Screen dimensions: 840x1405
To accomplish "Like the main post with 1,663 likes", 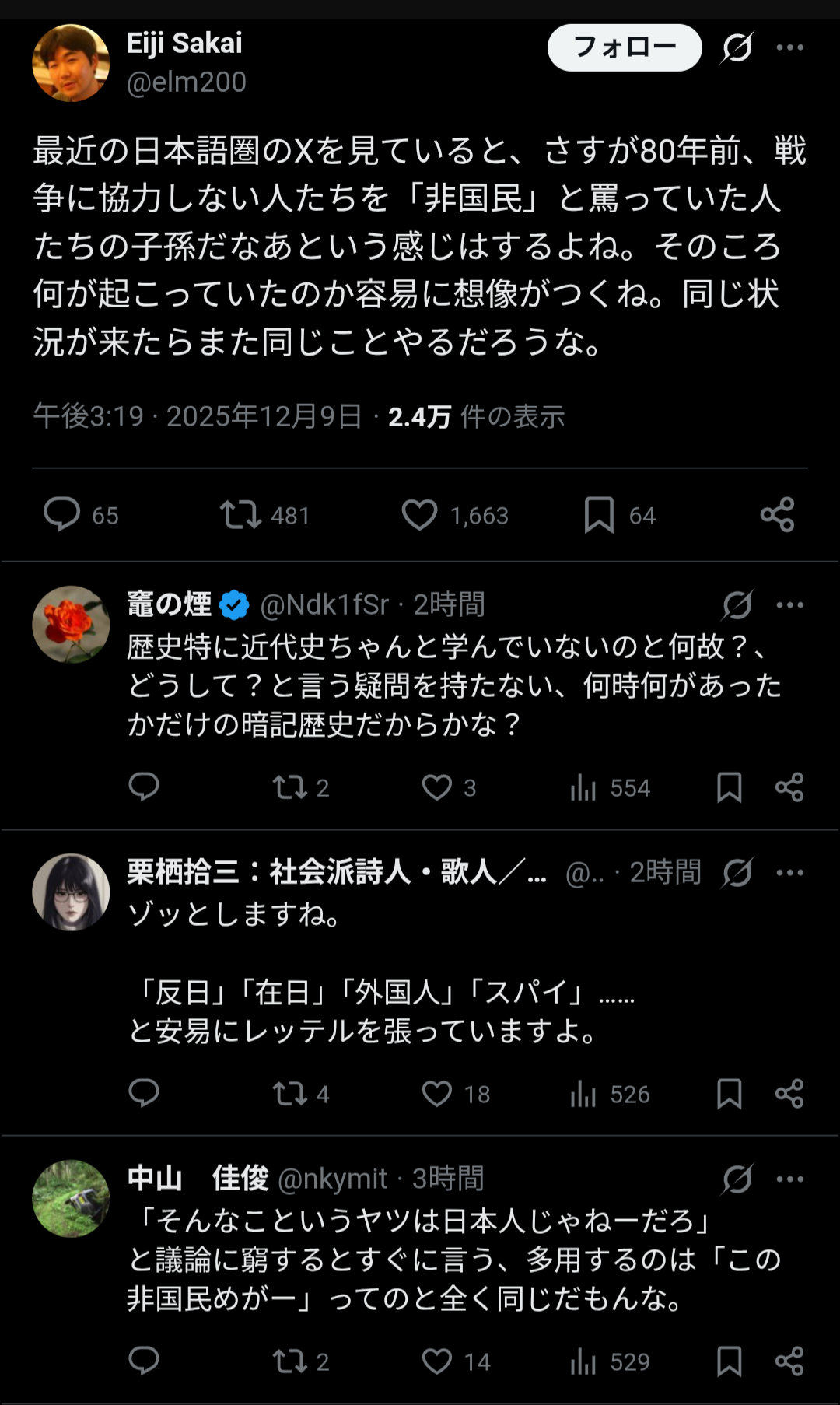I will [419, 514].
